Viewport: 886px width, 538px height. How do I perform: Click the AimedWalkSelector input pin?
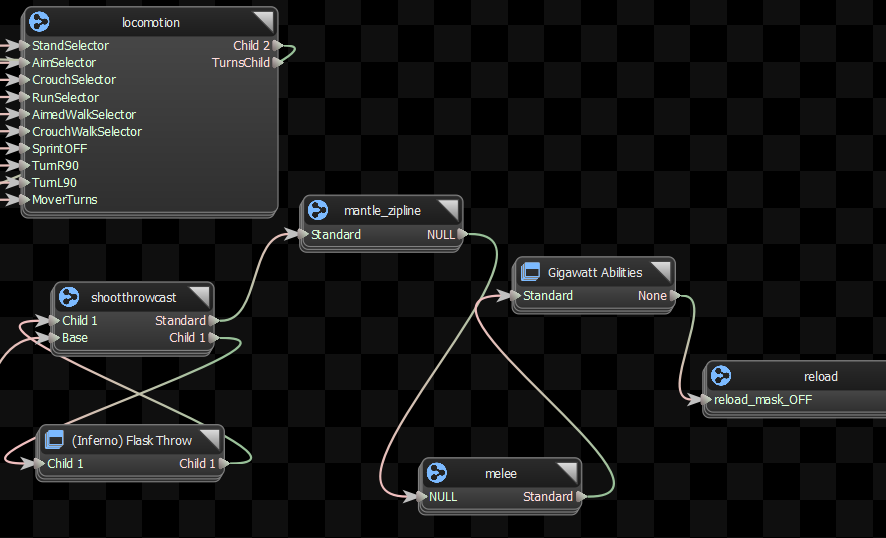[24, 114]
